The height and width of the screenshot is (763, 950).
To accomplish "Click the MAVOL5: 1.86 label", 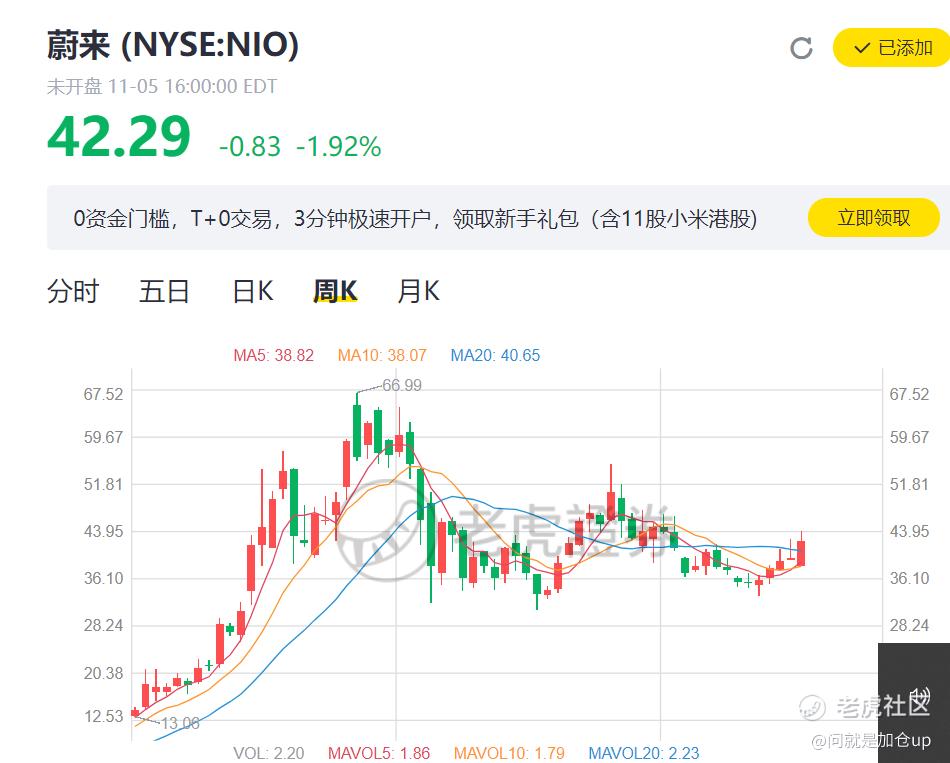I will [379, 753].
